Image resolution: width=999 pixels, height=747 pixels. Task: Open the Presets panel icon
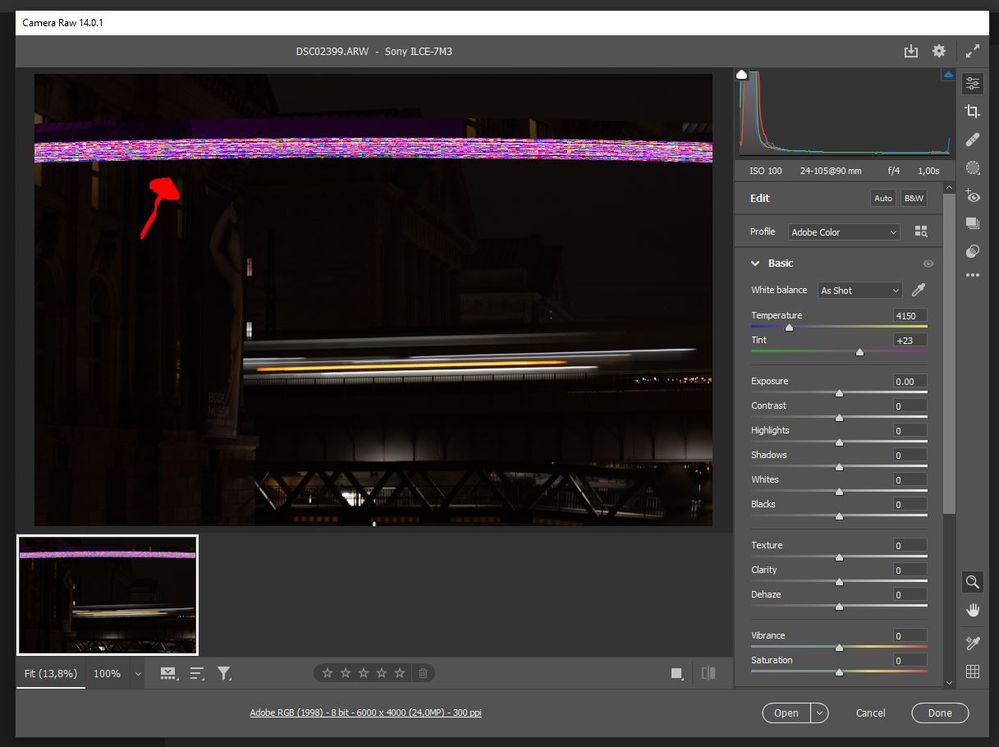point(972,251)
